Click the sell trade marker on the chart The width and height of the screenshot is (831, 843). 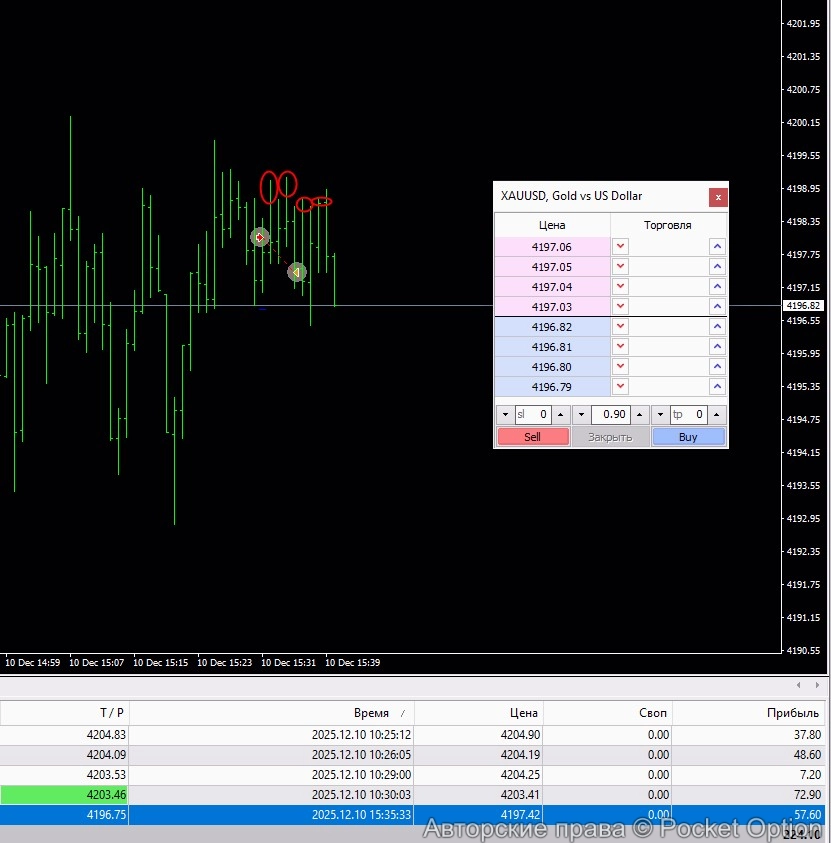point(296,271)
